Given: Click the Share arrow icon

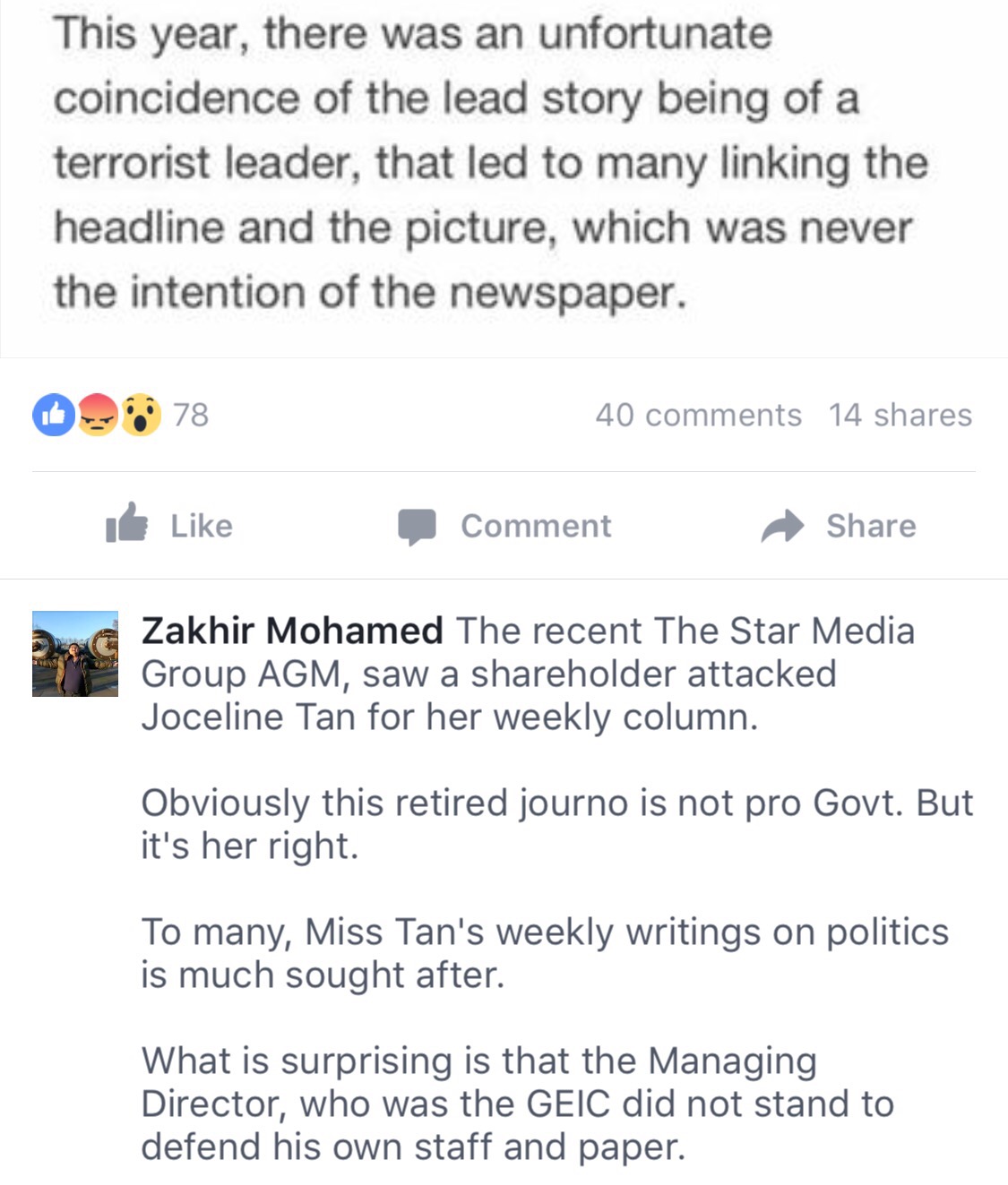Looking at the screenshot, I should 783,526.
